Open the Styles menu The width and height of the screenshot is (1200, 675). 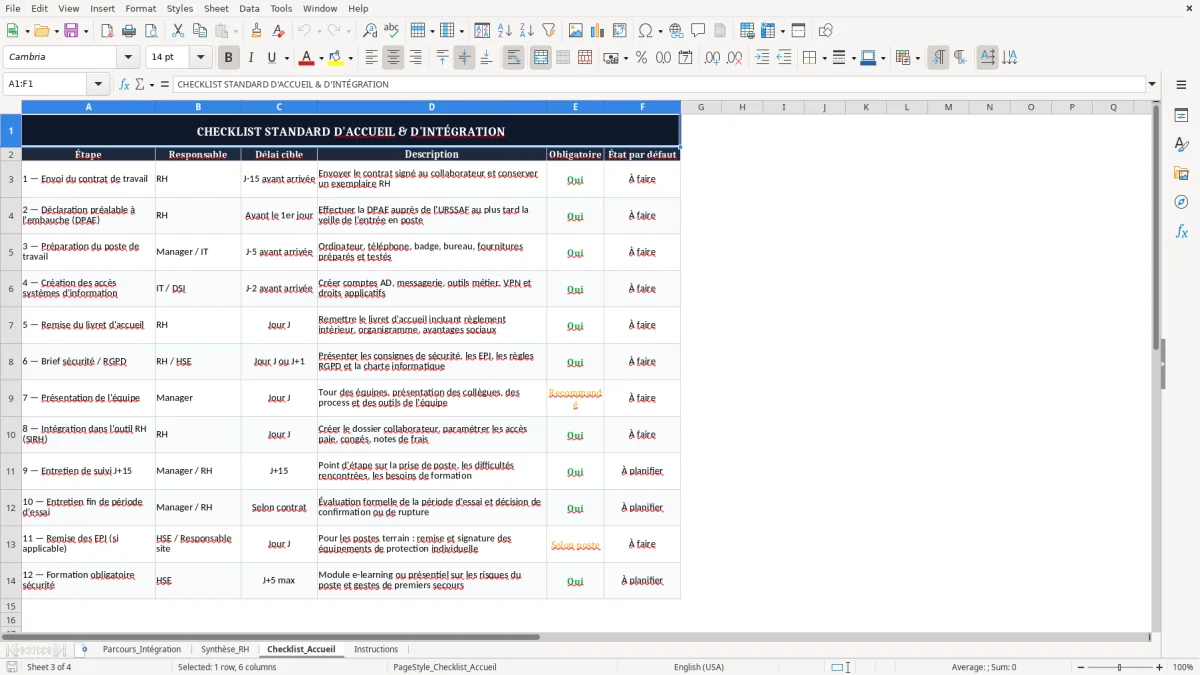180,8
